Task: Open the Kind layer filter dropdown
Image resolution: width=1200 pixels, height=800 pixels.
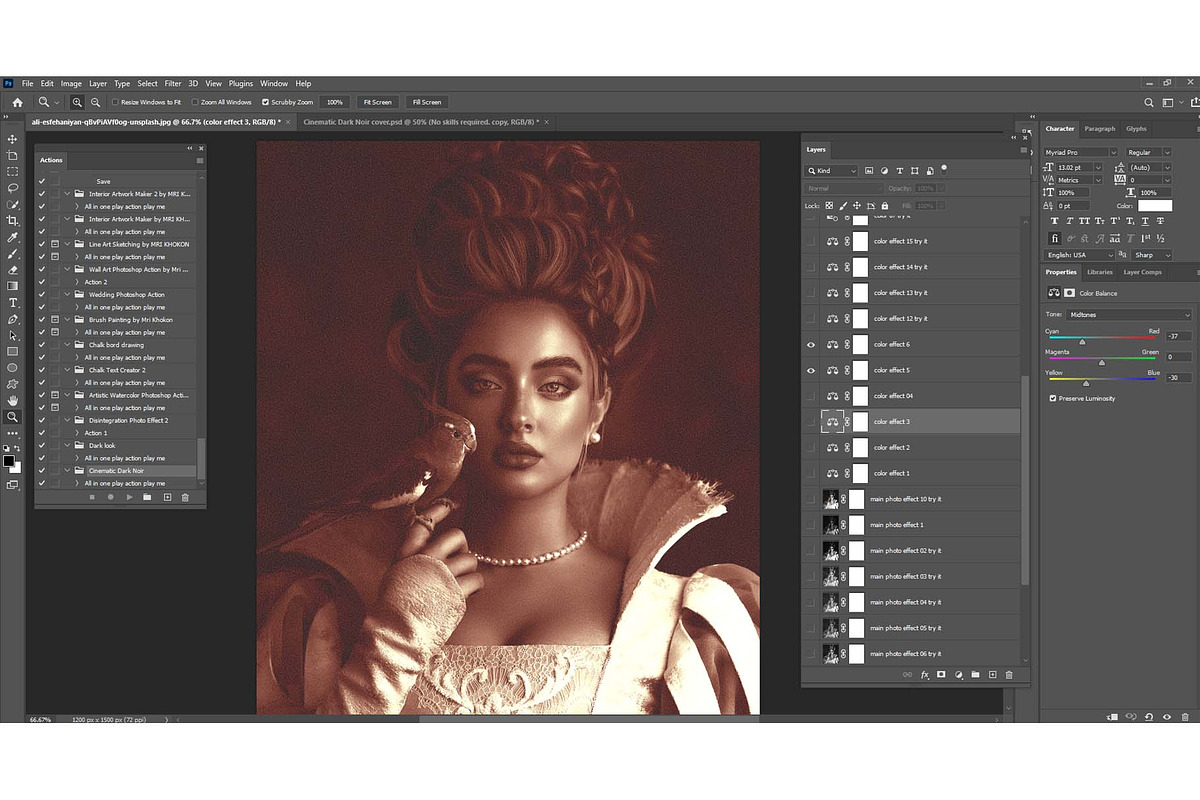Action: point(832,171)
